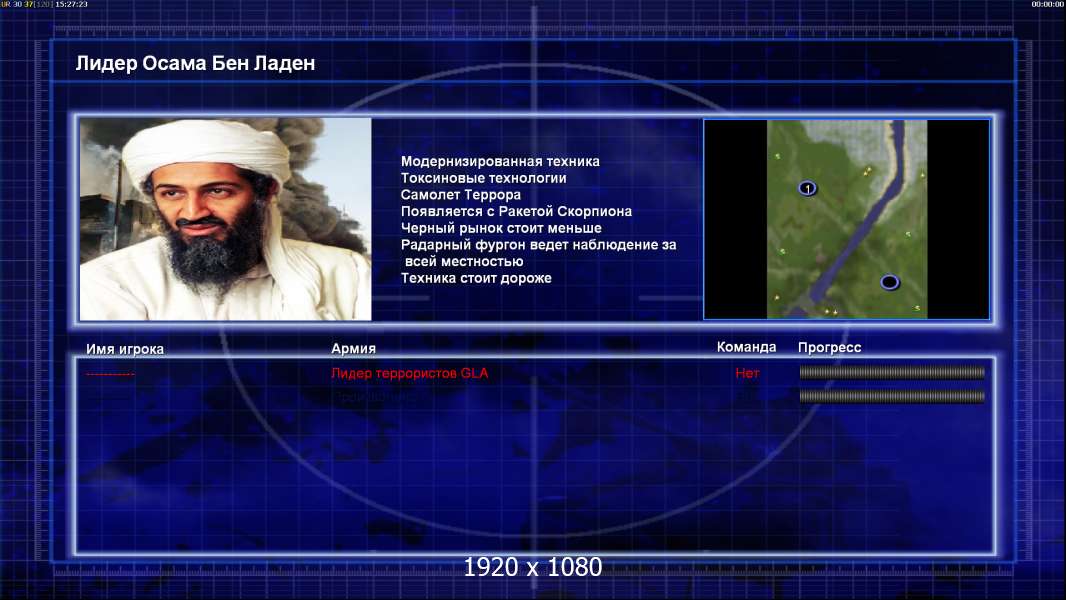Click 'Черный рынок стоит меньше' line
Image resolution: width=1066 pixels, height=600 pixels.
[x=501, y=228]
